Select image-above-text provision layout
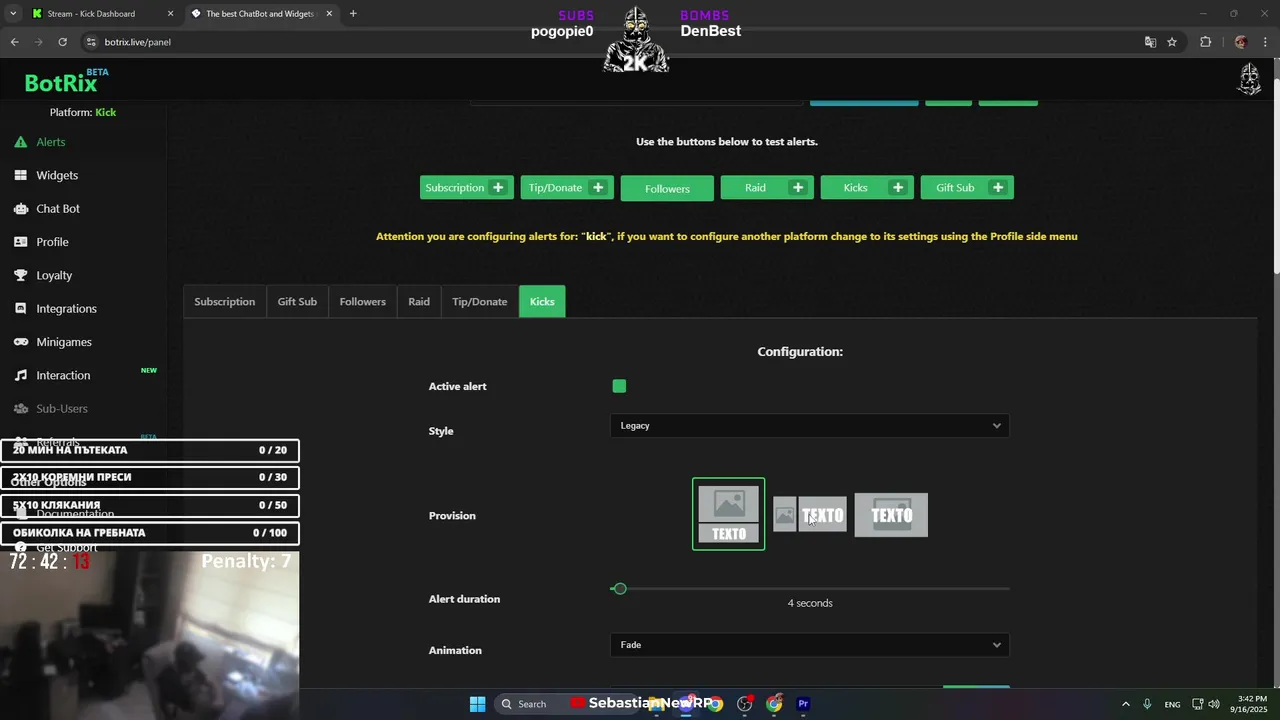The image size is (1280, 720). (x=729, y=514)
